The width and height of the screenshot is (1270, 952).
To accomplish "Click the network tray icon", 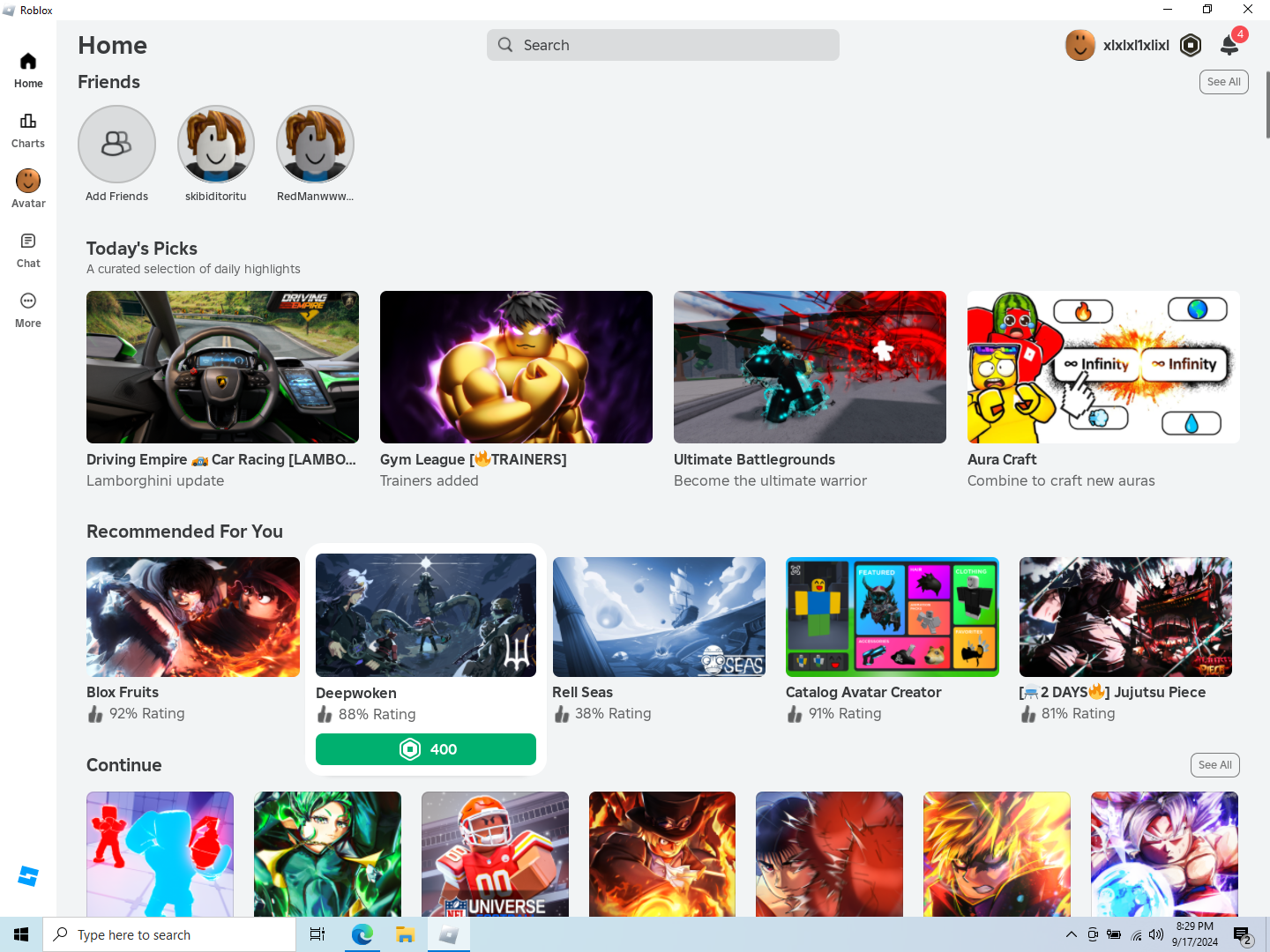I will [x=1136, y=934].
